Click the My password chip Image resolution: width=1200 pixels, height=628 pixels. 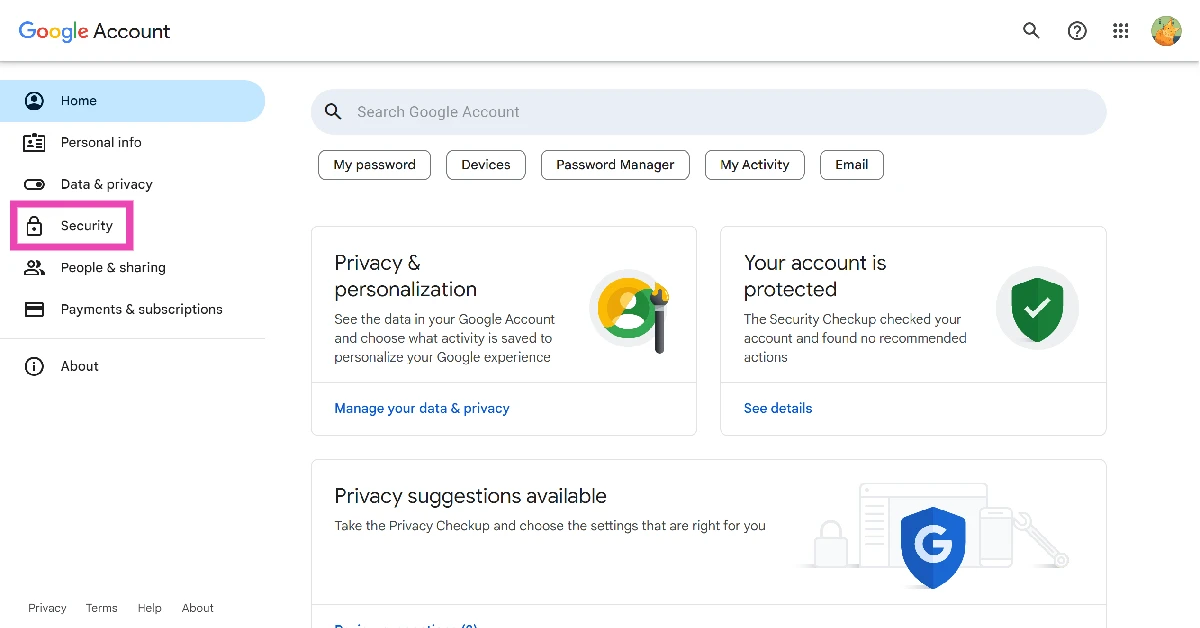374,165
